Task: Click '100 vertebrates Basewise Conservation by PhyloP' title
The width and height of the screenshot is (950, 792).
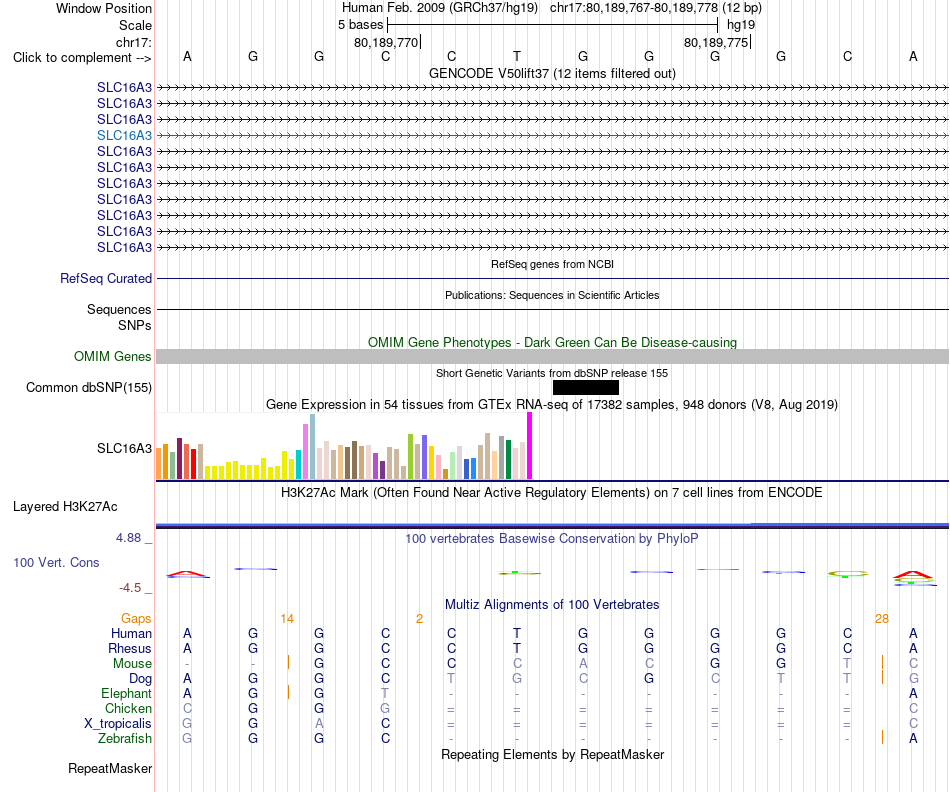Action: click(x=552, y=538)
